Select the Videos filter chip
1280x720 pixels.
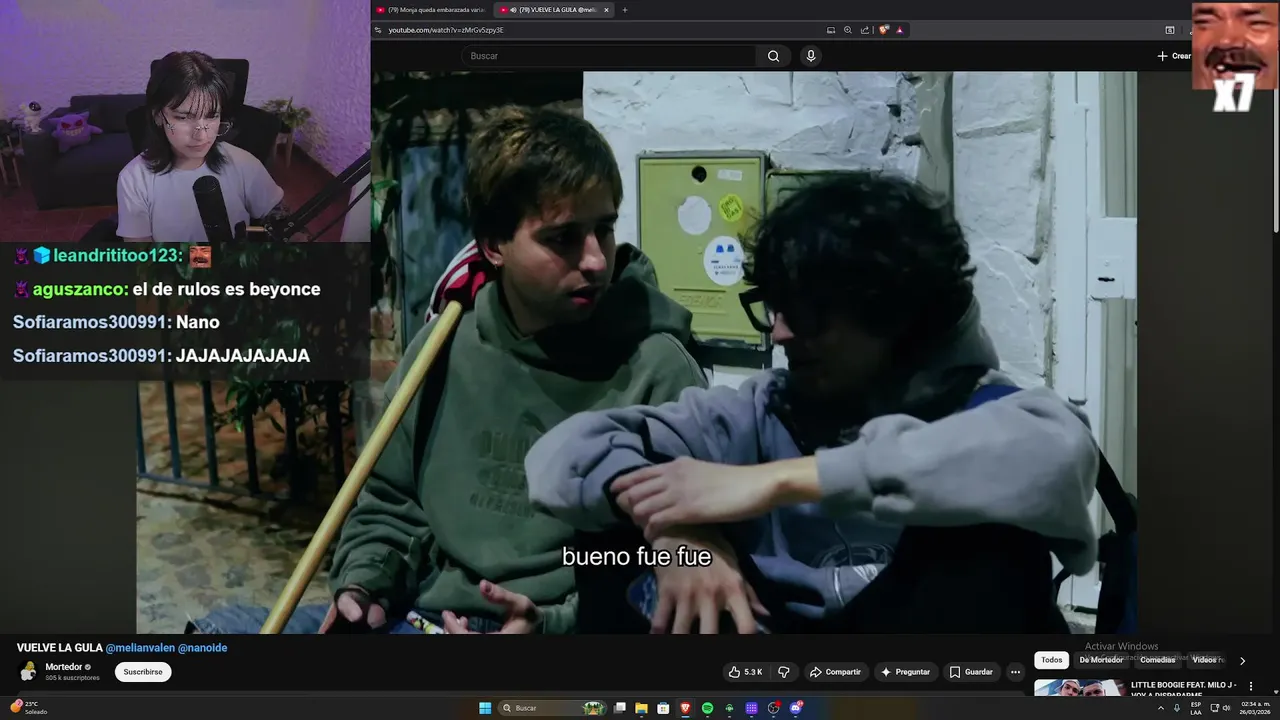pos(1205,660)
